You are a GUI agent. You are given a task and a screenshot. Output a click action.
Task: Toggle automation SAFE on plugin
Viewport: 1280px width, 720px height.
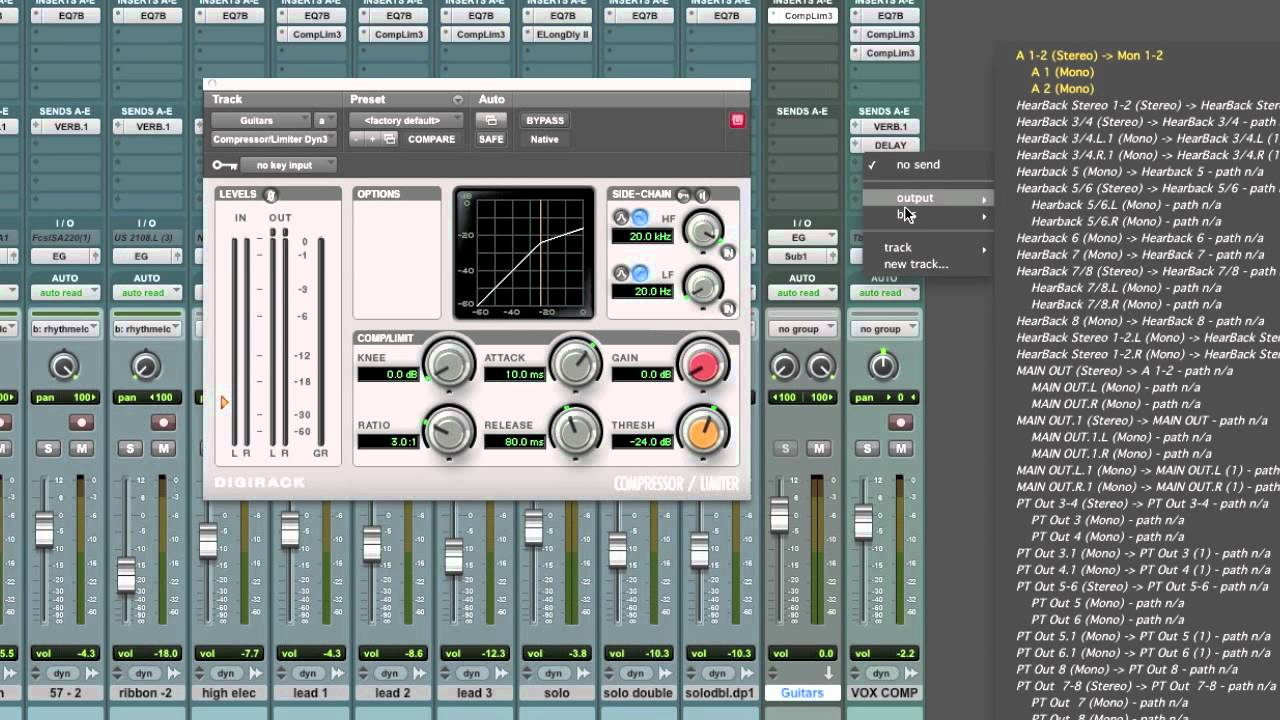(490, 139)
